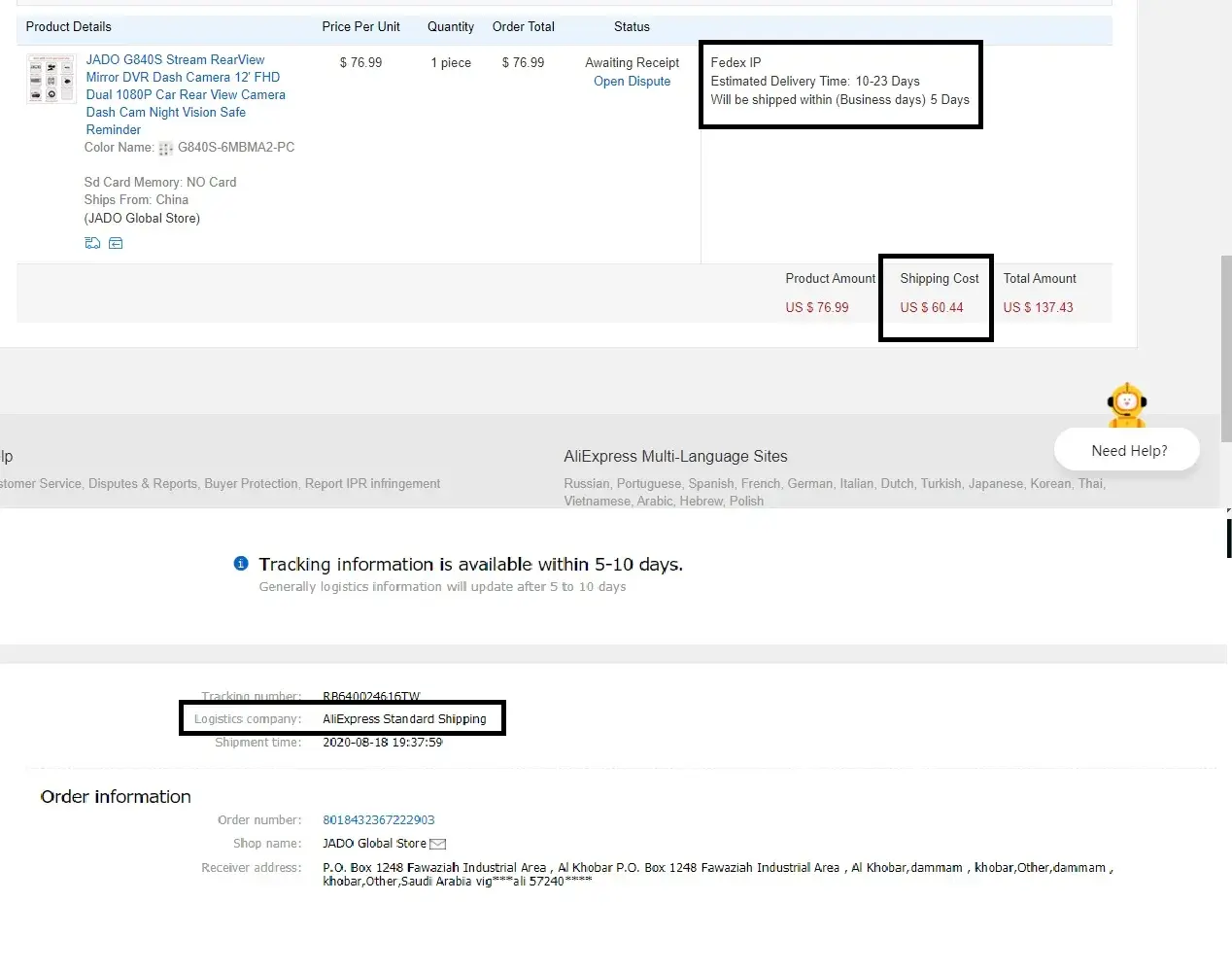This screenshot has width=1232, height=972.
Task: Switch to the Turkish language site
Action: 941,483
